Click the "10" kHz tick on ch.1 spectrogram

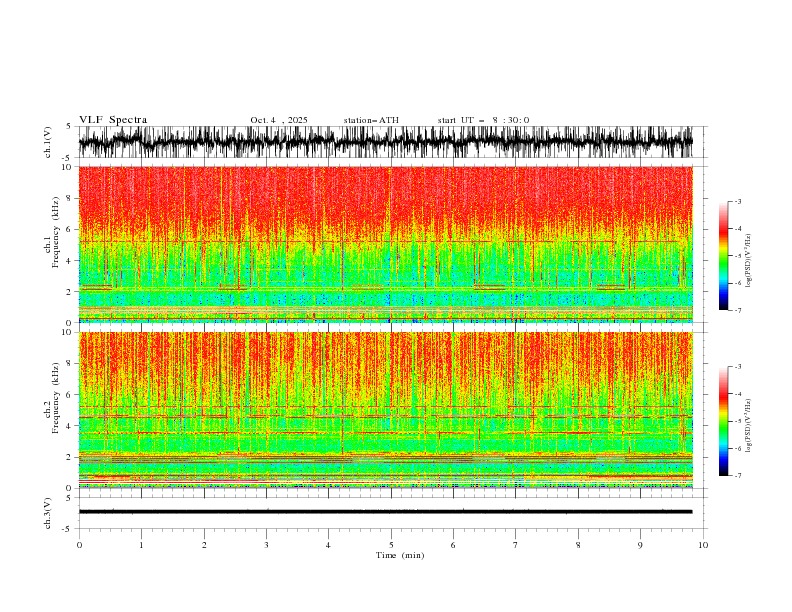tap(67, 167)
